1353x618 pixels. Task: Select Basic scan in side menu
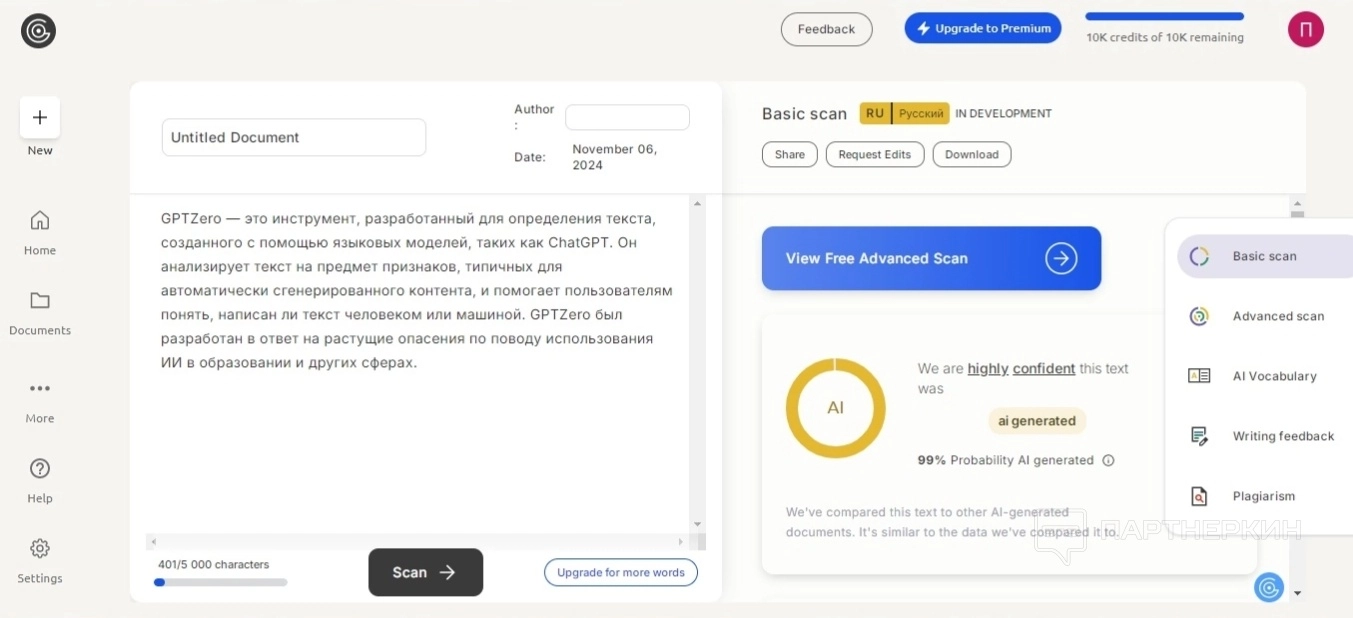pyautogui.click(x=1263, y=256)
